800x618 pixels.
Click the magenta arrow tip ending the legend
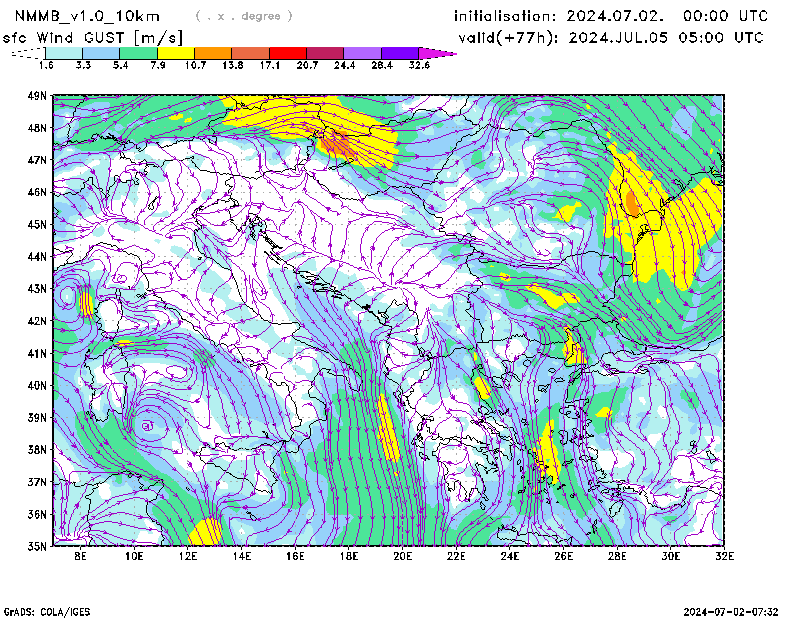point(445,52)
